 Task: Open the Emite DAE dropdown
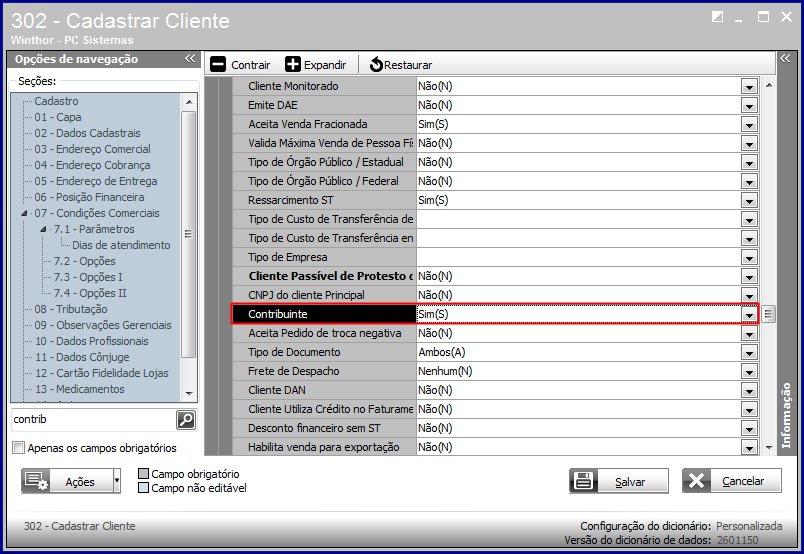tap(749, 106)
